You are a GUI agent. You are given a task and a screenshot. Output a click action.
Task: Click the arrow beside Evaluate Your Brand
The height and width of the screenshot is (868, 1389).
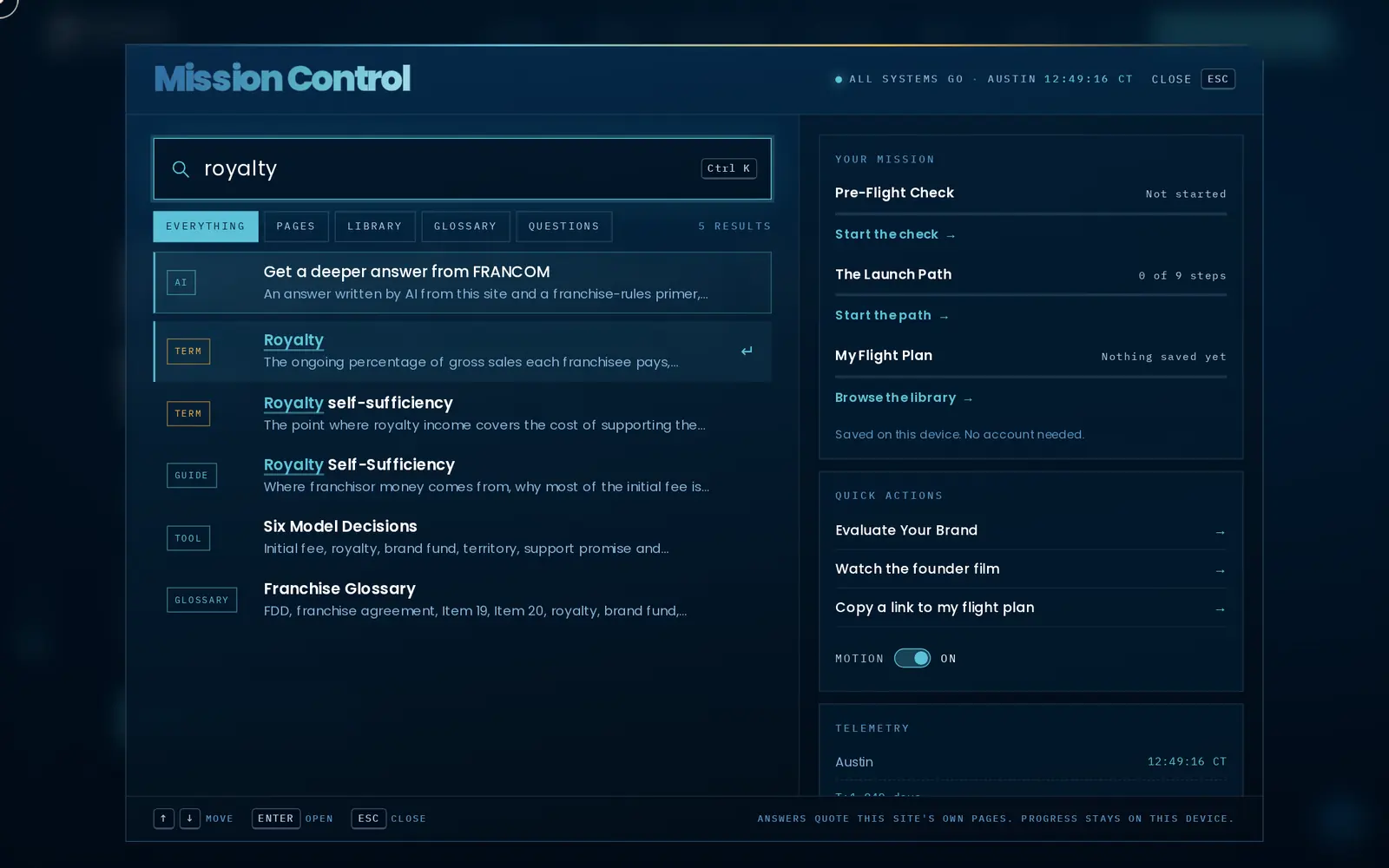(x=1220, y=532)
